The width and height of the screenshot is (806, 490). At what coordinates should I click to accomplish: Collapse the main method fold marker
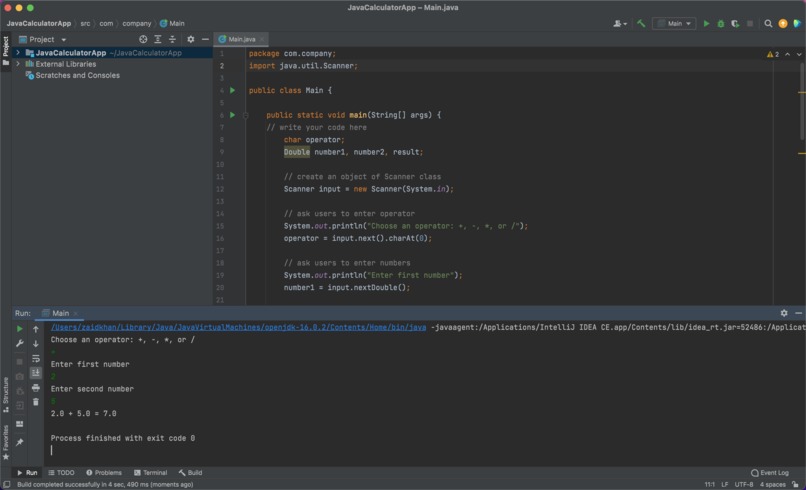pos(246,115)
